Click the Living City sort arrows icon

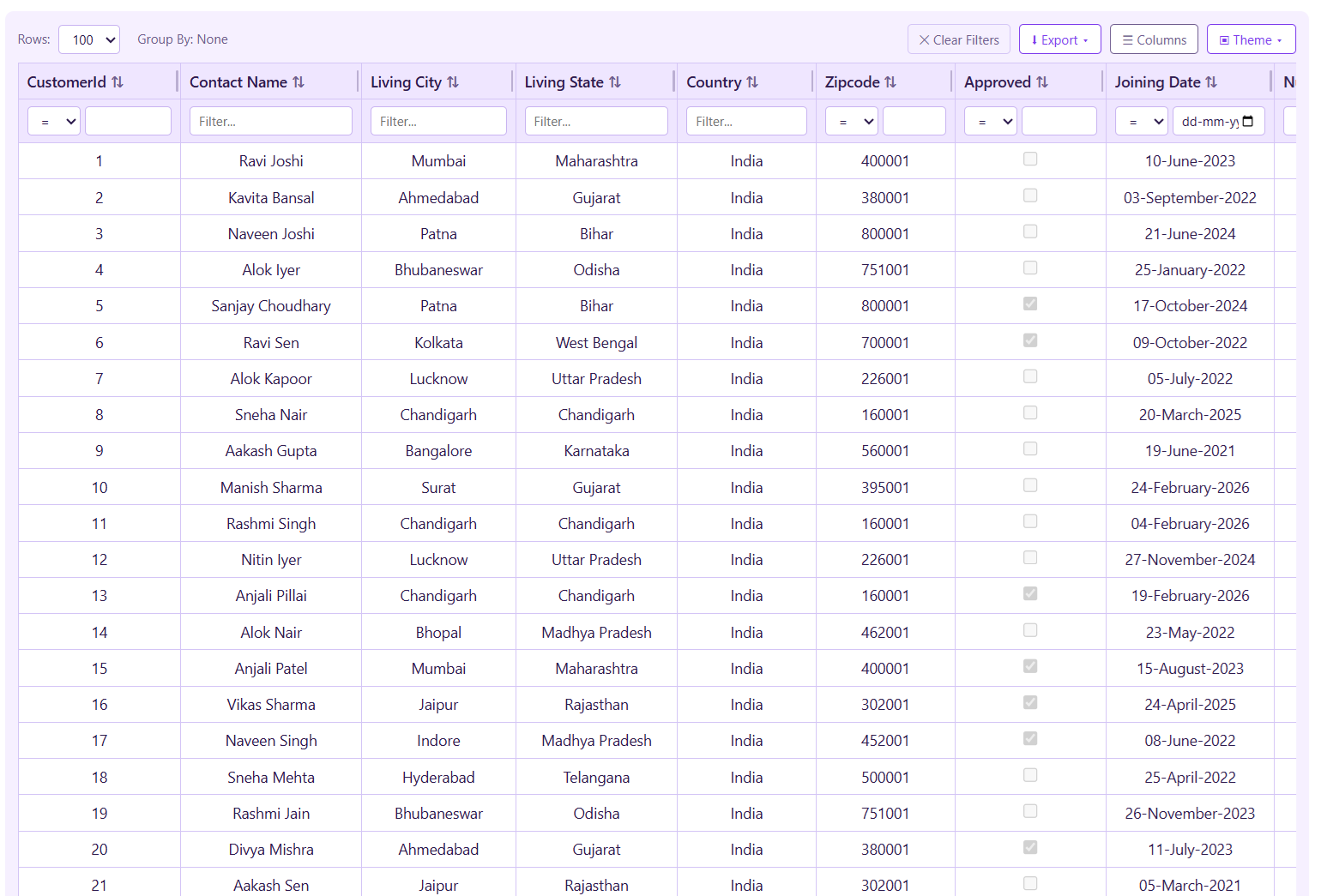[x=453, y=82]
